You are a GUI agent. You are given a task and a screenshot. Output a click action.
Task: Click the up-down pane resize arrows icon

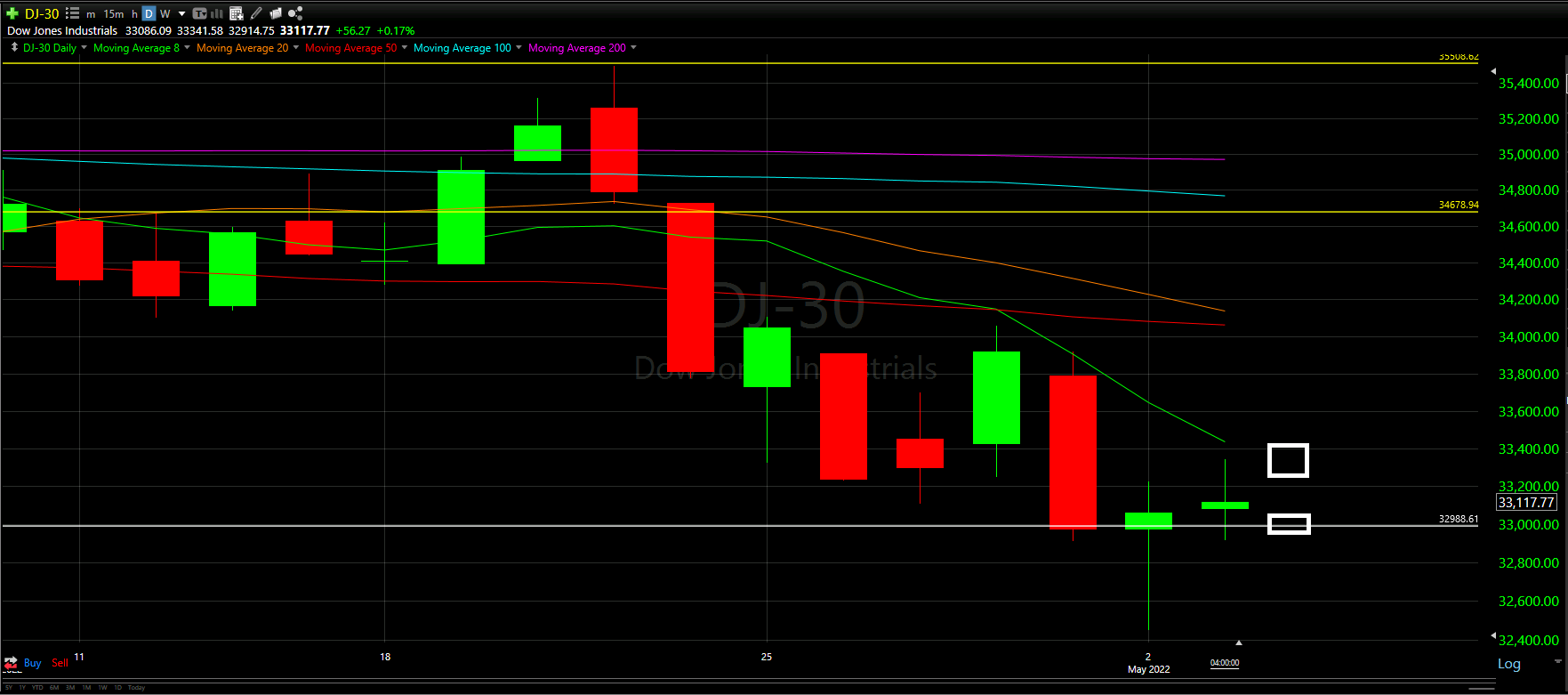point(14,47)
